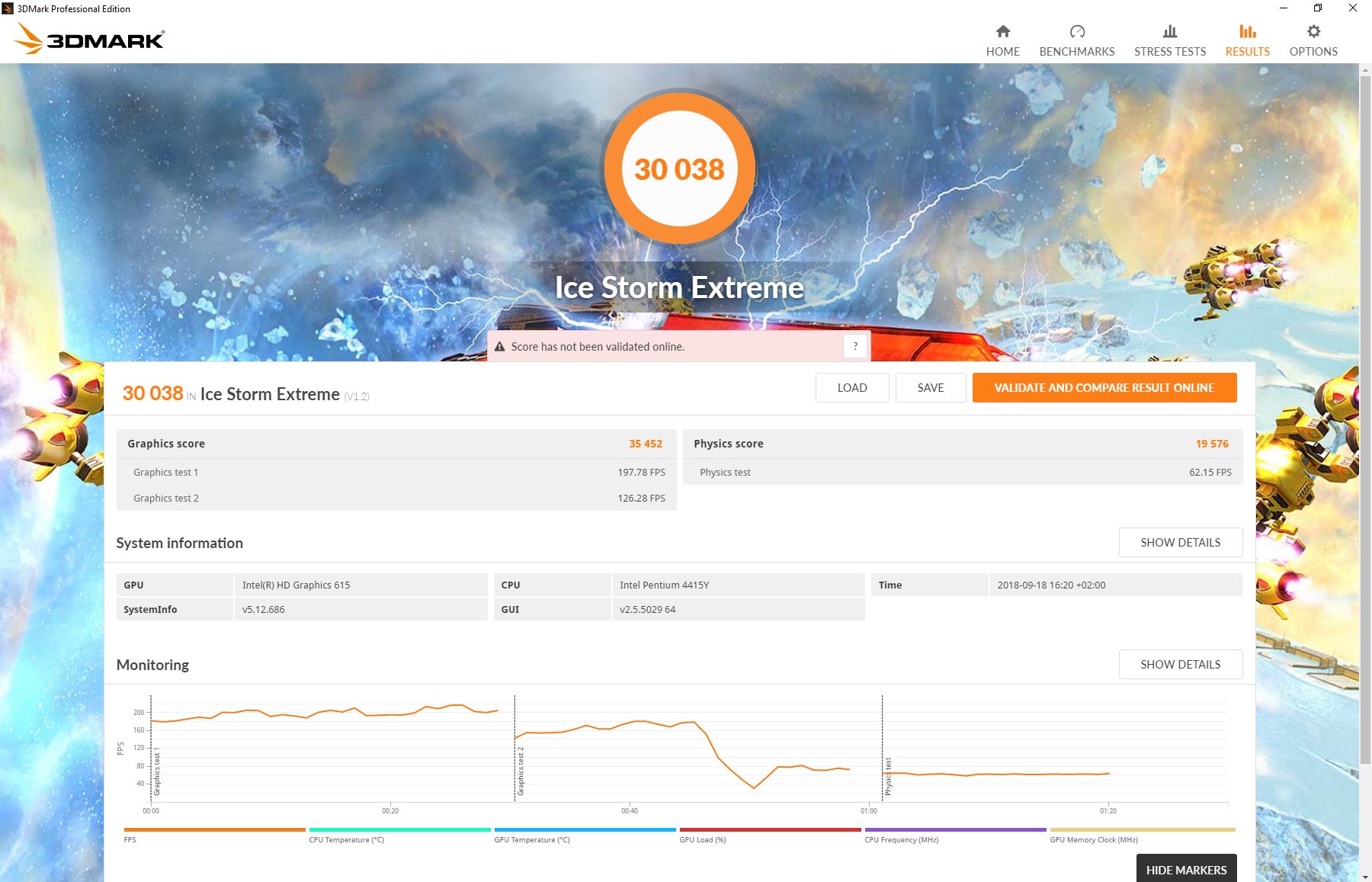Click the Graphics test 2 timeline marker
Image resolution: width=1372 pixels, height=882 pixels.
[521, 771]
